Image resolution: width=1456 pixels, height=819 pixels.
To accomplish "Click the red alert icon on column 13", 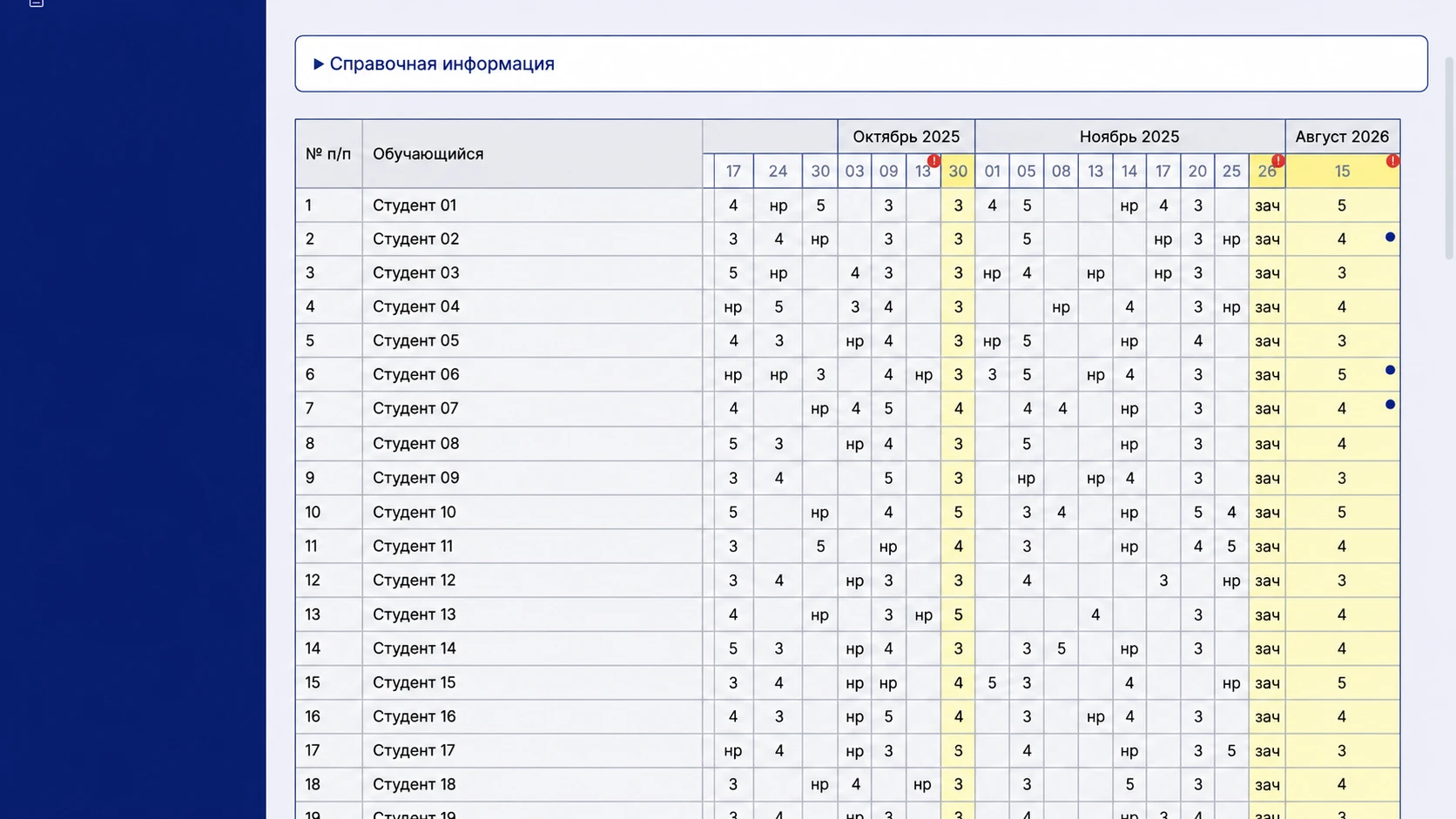I will (934, 161).
